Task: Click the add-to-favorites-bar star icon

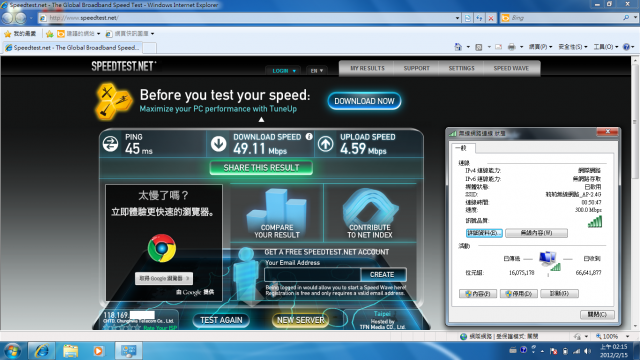Action: [x=50, y=33]
